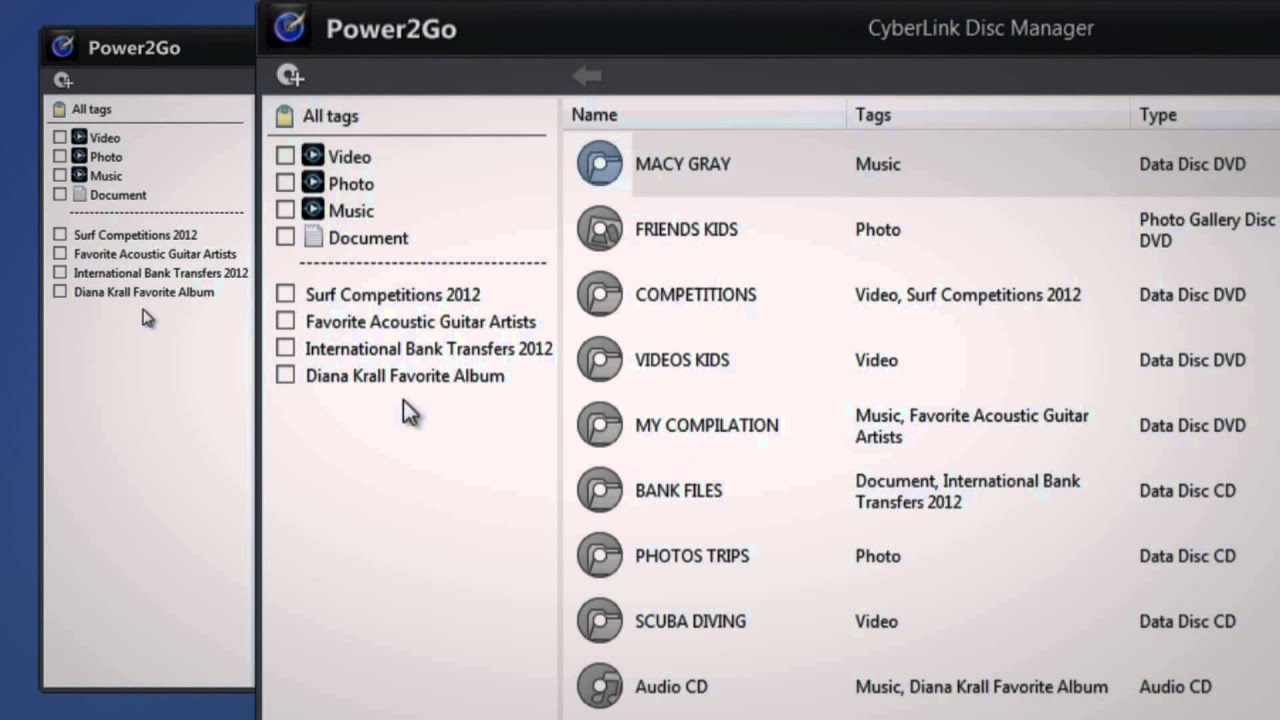Viewport: 1280px width, 720px height.
Task: Tick Surf Competitions 2012 in back window
Action: (60, 235)
